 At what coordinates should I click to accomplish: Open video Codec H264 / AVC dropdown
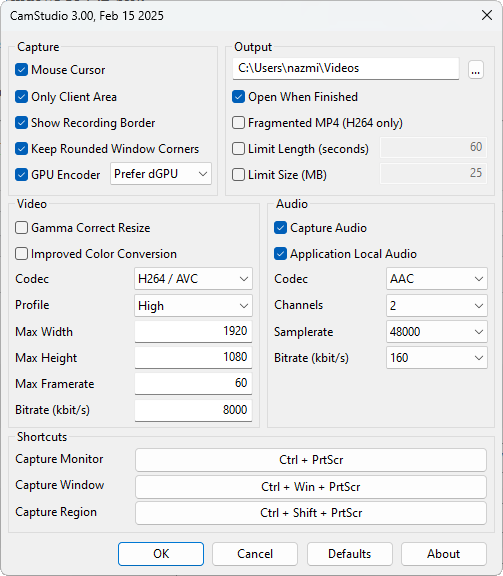coord(193,279)
